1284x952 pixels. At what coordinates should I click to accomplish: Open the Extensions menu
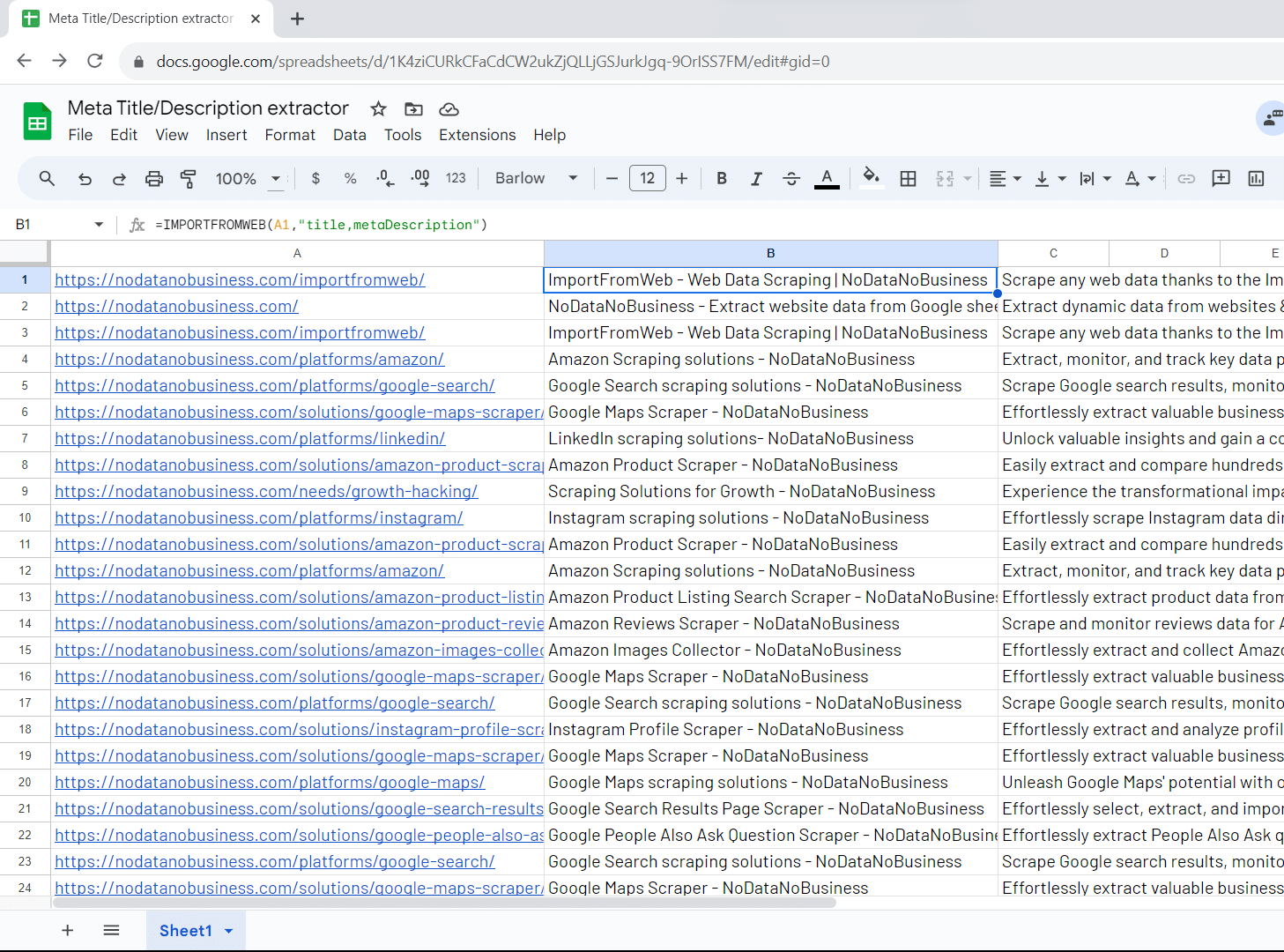pos(477,135)
